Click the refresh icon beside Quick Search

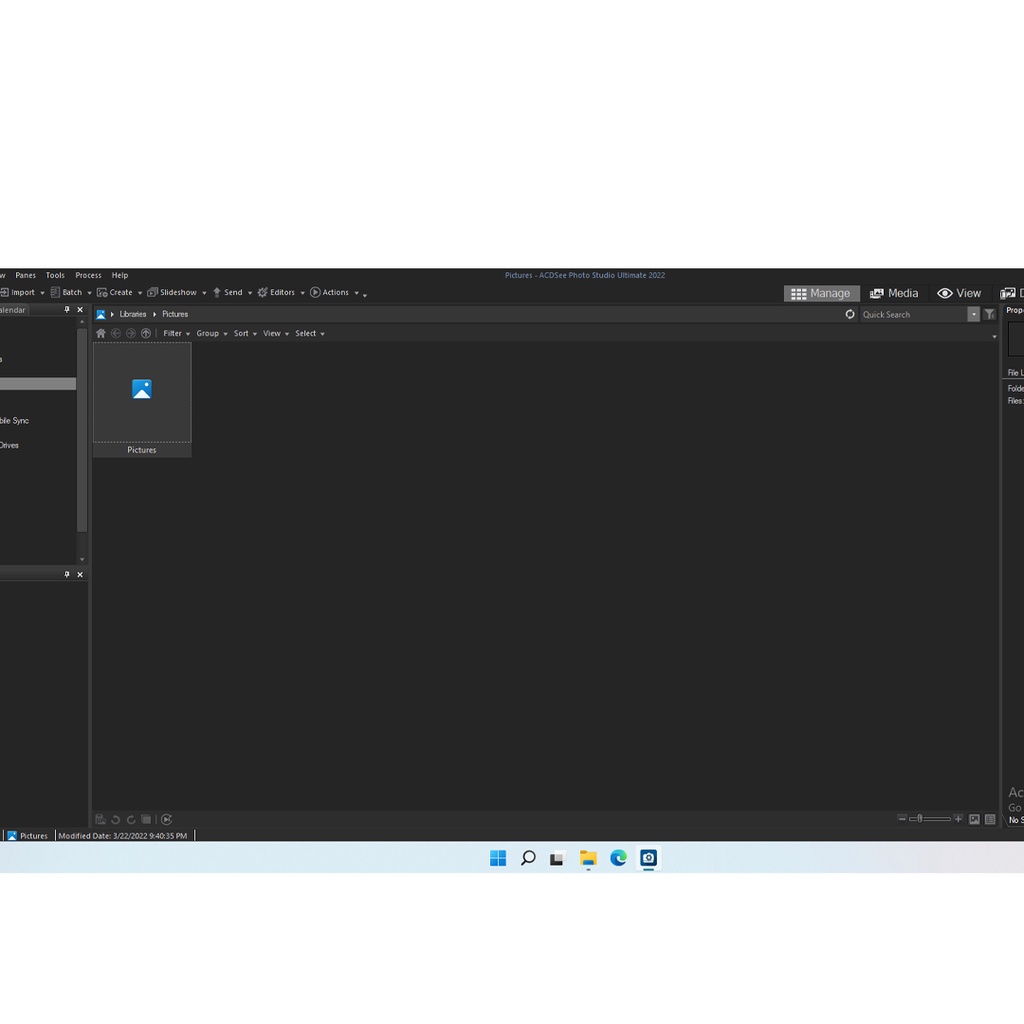click(849, 314)
